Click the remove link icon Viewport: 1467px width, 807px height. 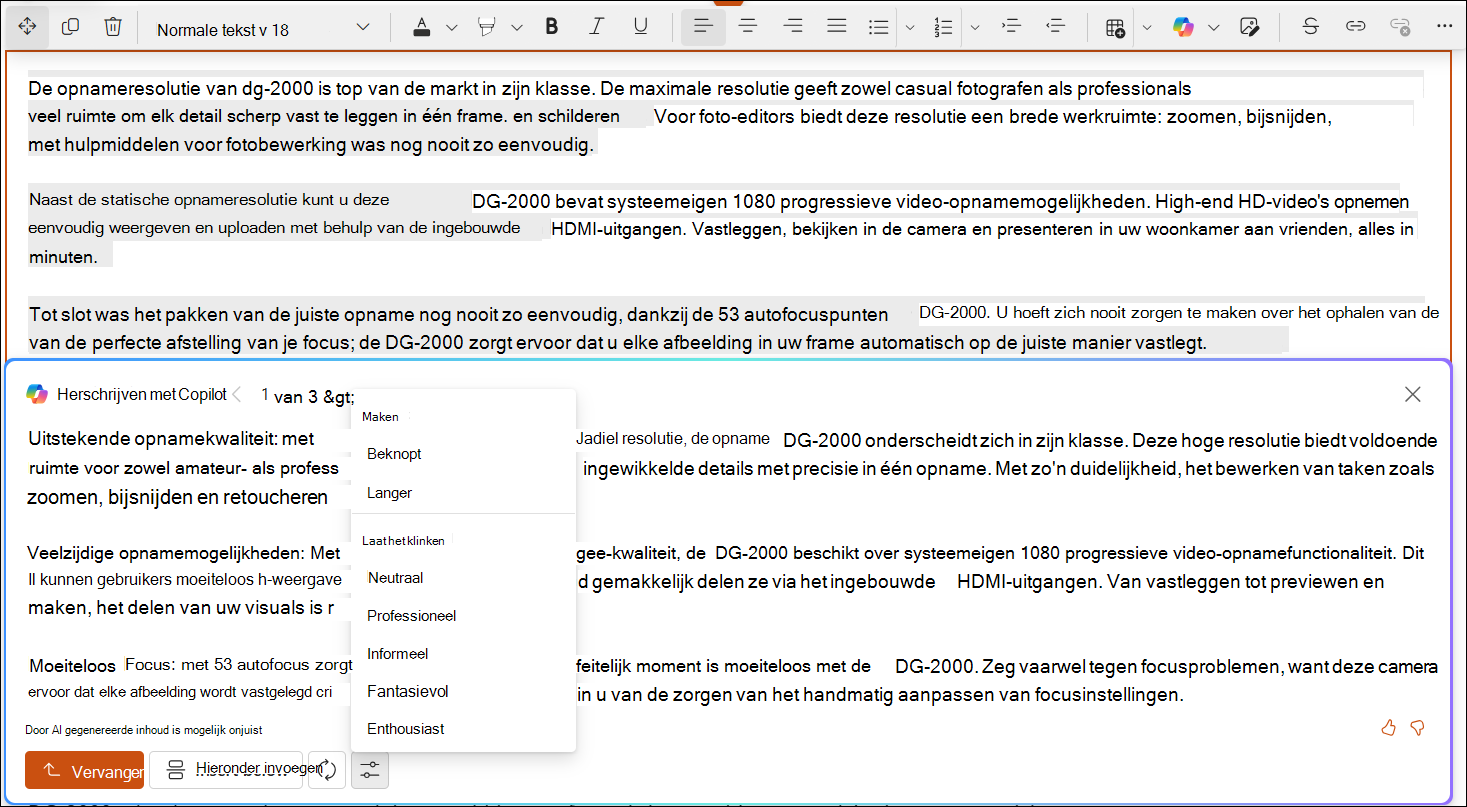[x=1400, y=27]
